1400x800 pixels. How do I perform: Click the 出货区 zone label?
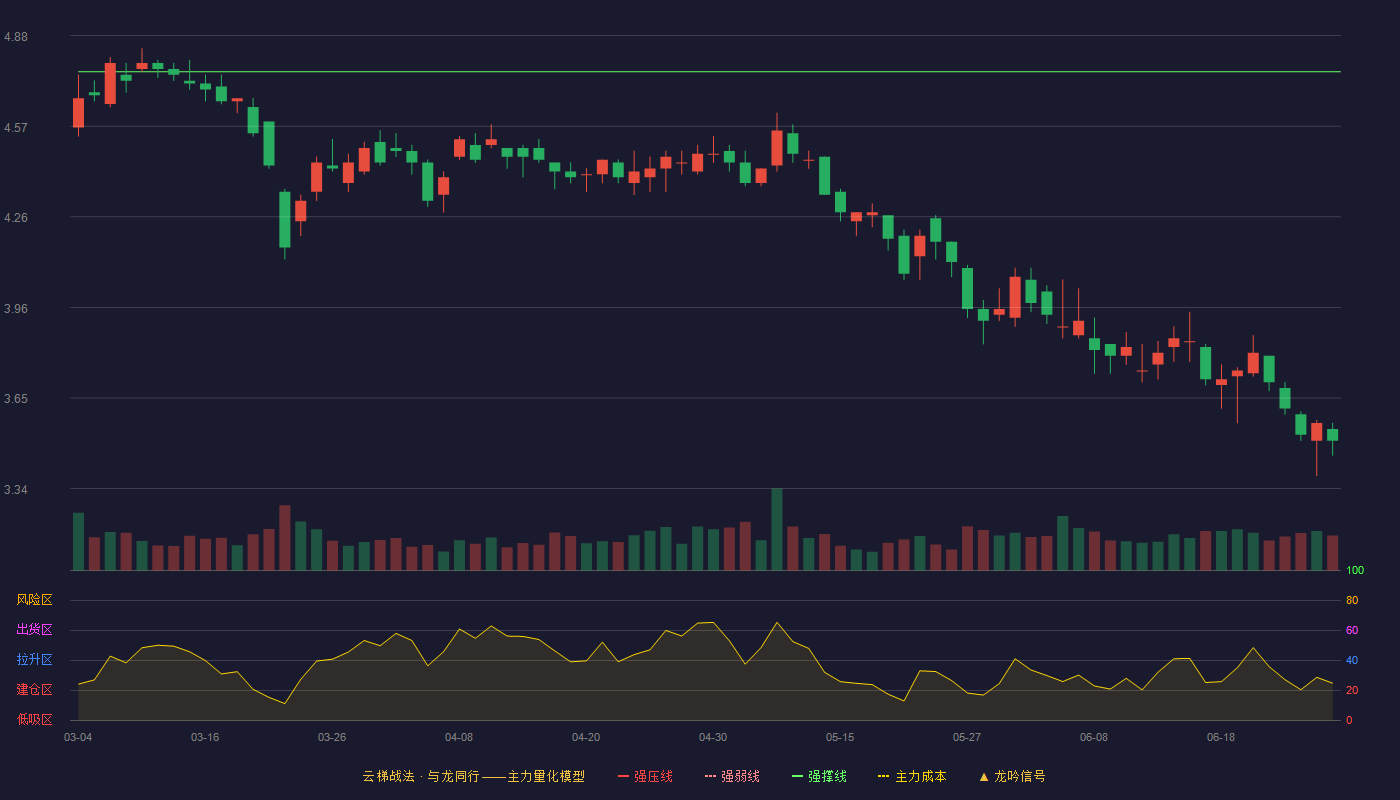[34, 630]
